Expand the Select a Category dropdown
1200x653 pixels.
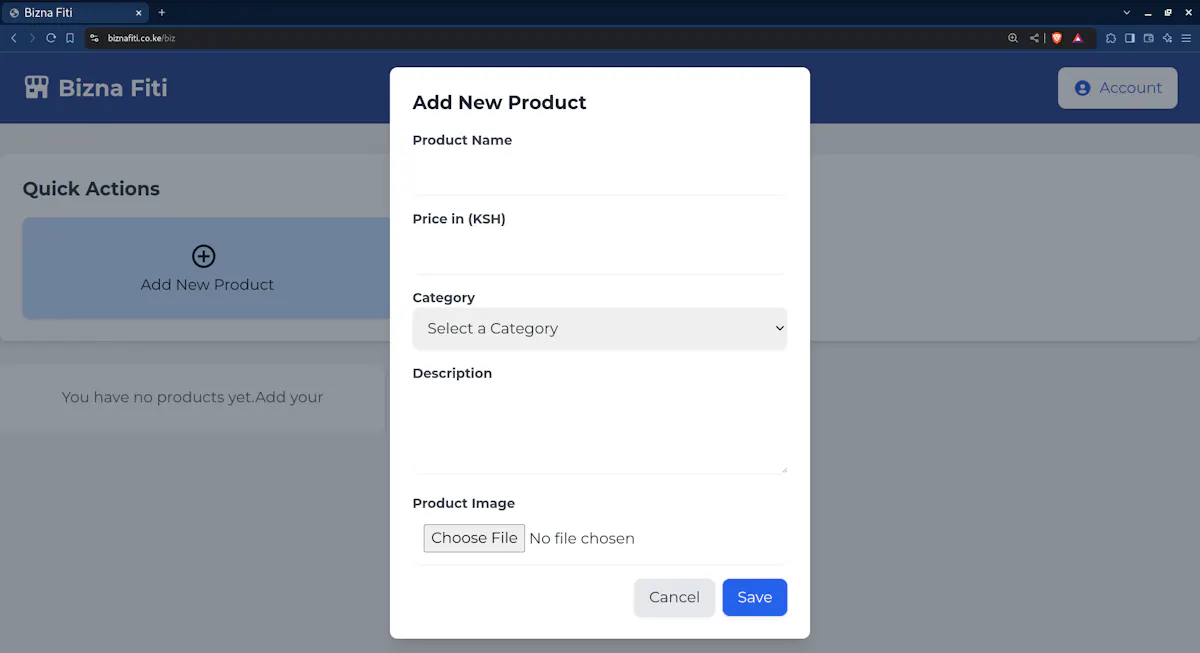tap(600, 328)
